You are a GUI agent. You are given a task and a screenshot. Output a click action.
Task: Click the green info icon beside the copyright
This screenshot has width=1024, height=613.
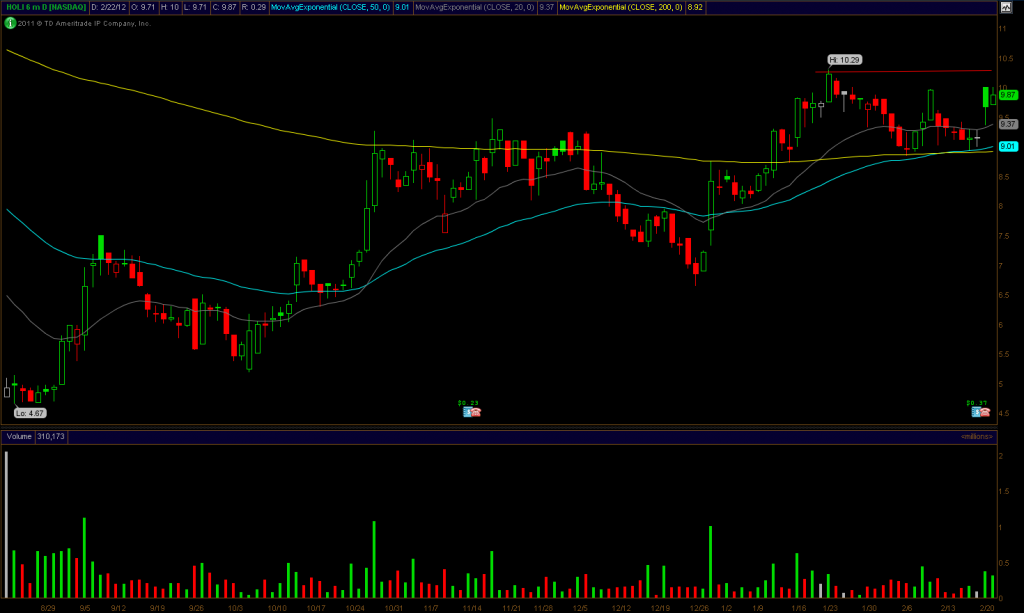[10, 23]
